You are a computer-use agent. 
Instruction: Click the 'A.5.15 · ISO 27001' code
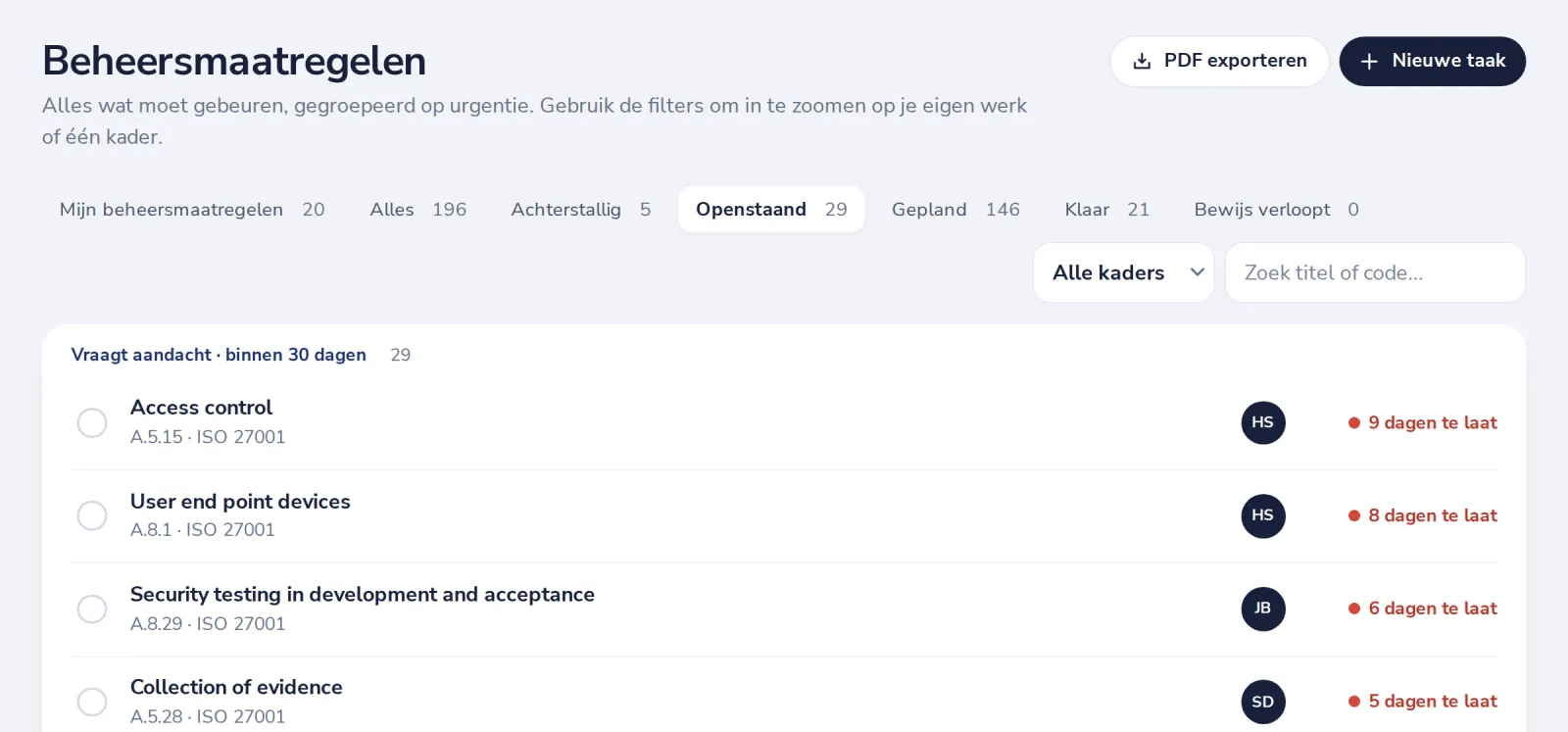click(x=208, y=437)
